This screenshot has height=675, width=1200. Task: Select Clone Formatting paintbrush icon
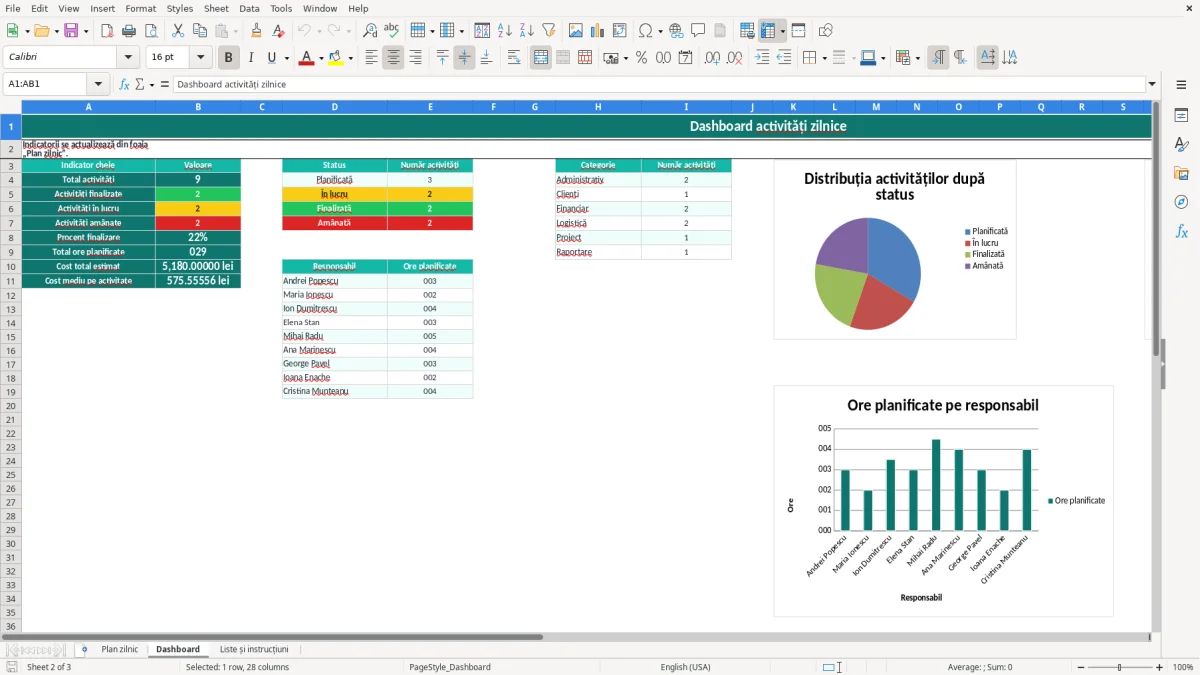pyautogui.click(x=257, y=31)
